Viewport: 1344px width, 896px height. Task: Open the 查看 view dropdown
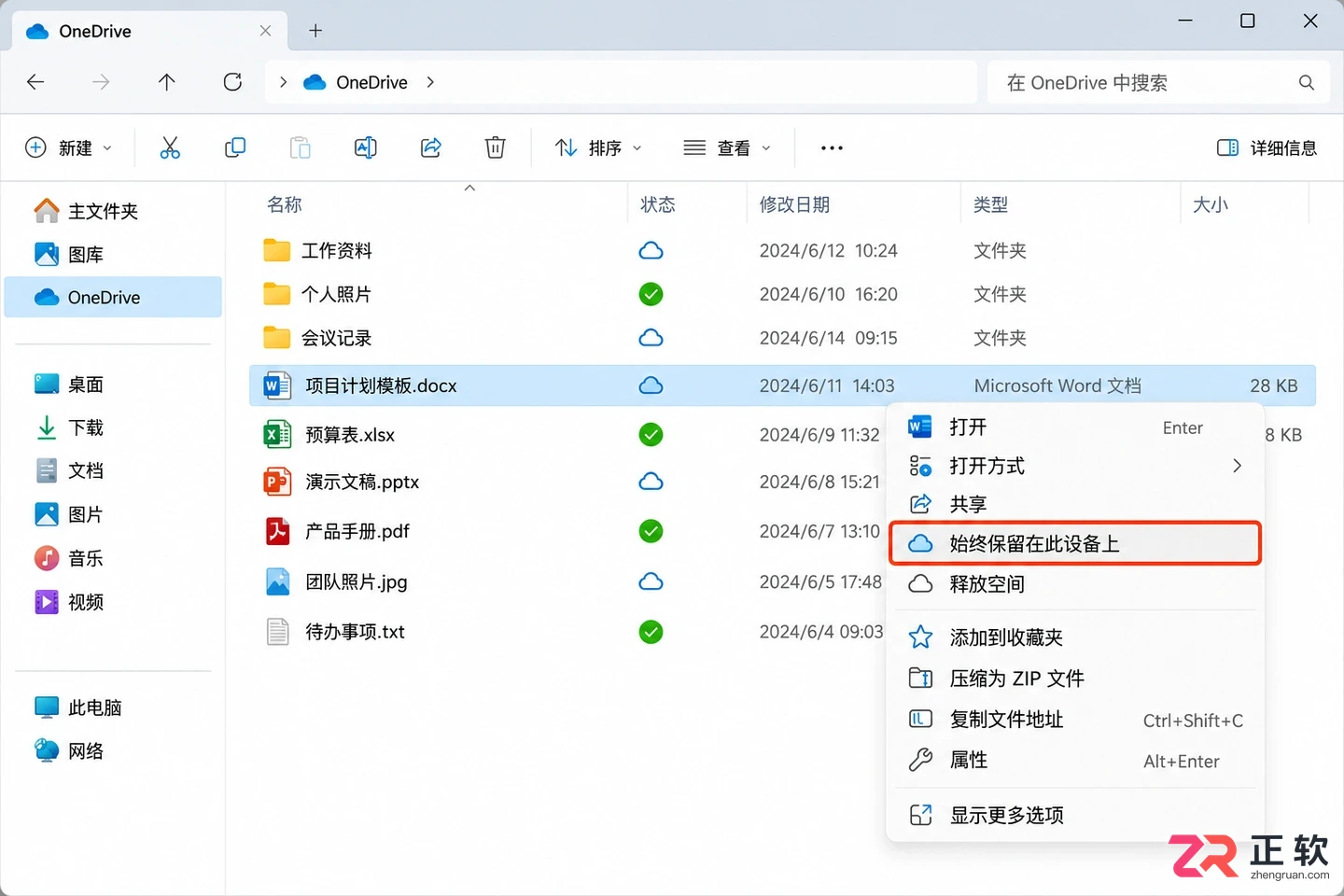(x=727, y=147)
